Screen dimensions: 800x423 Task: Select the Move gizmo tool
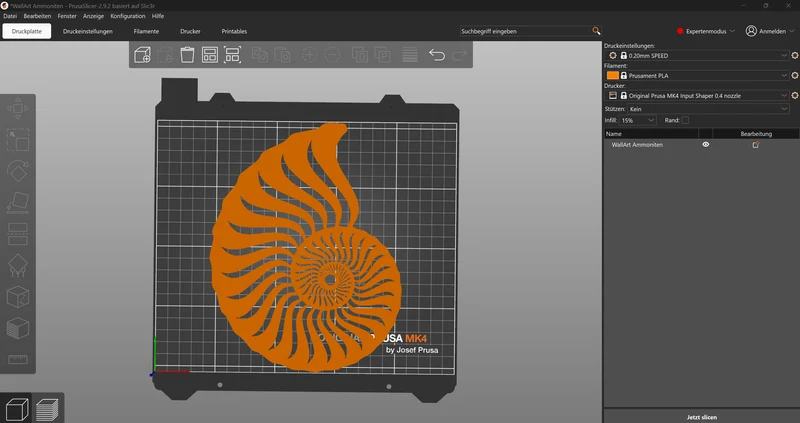[18, 109]
